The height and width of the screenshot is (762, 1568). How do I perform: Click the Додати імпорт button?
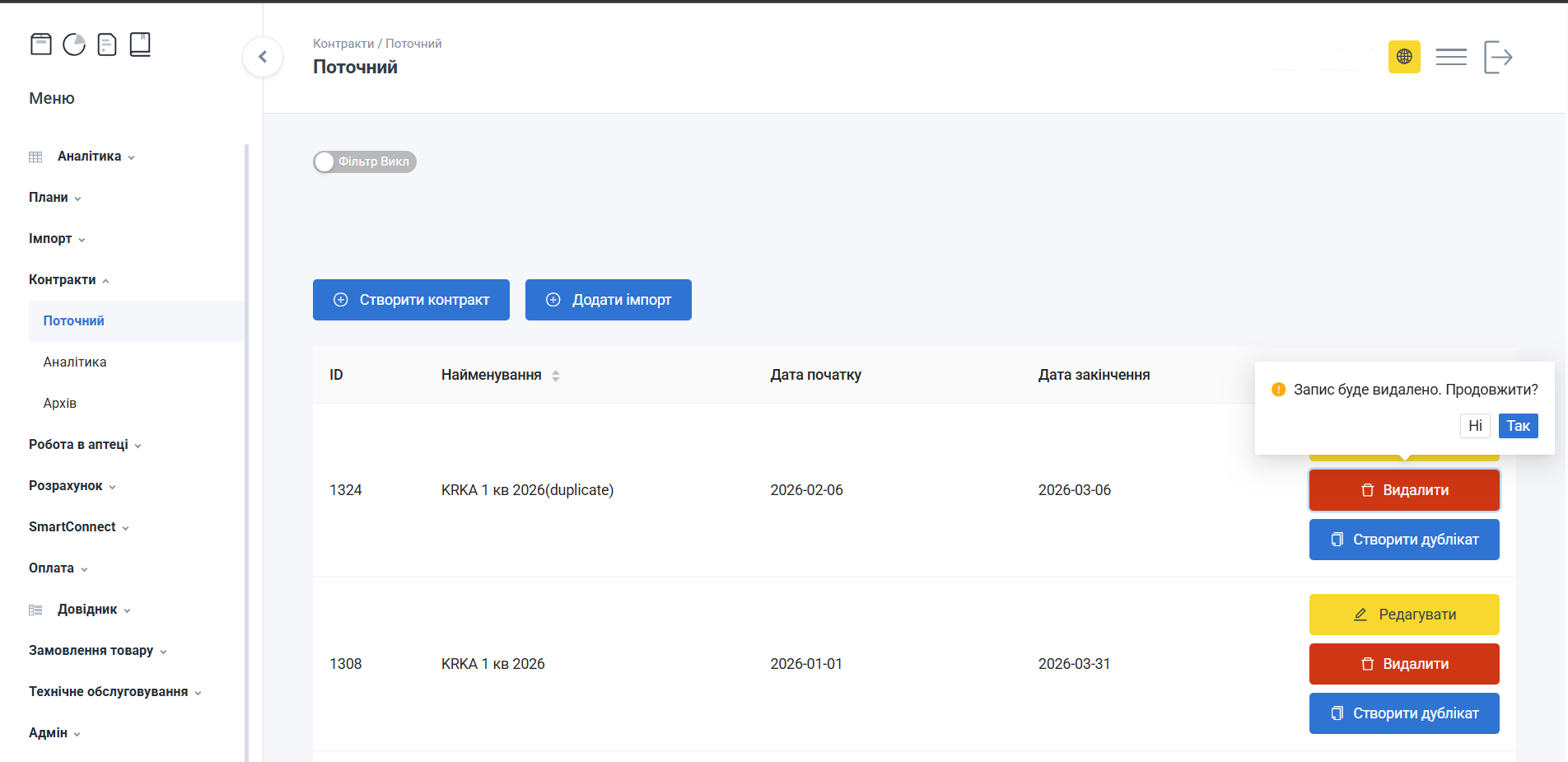(x=608, y=300)
